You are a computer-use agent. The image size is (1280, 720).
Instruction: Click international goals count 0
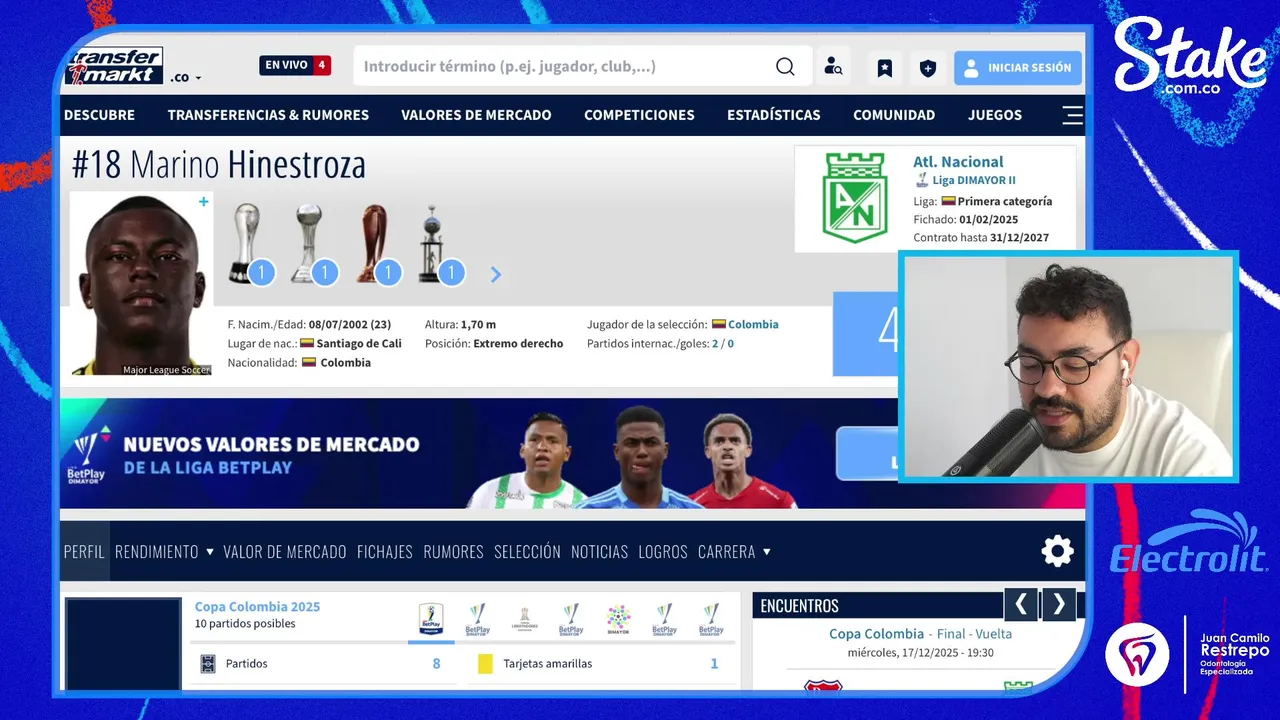click(730, 343)
